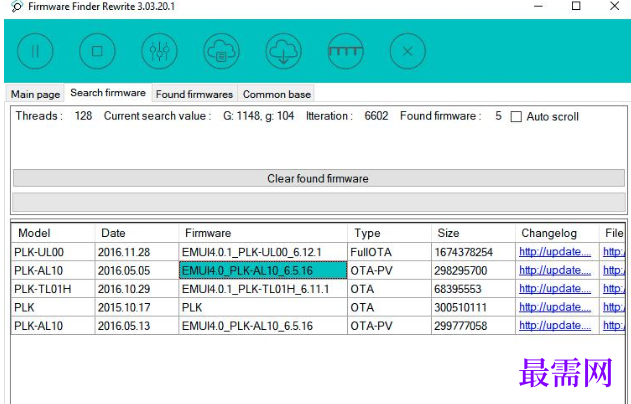Viewport: 631px width, 404px height.
Task: Click the date cell 2016.11.28
Action: click(x=137, y=252)
